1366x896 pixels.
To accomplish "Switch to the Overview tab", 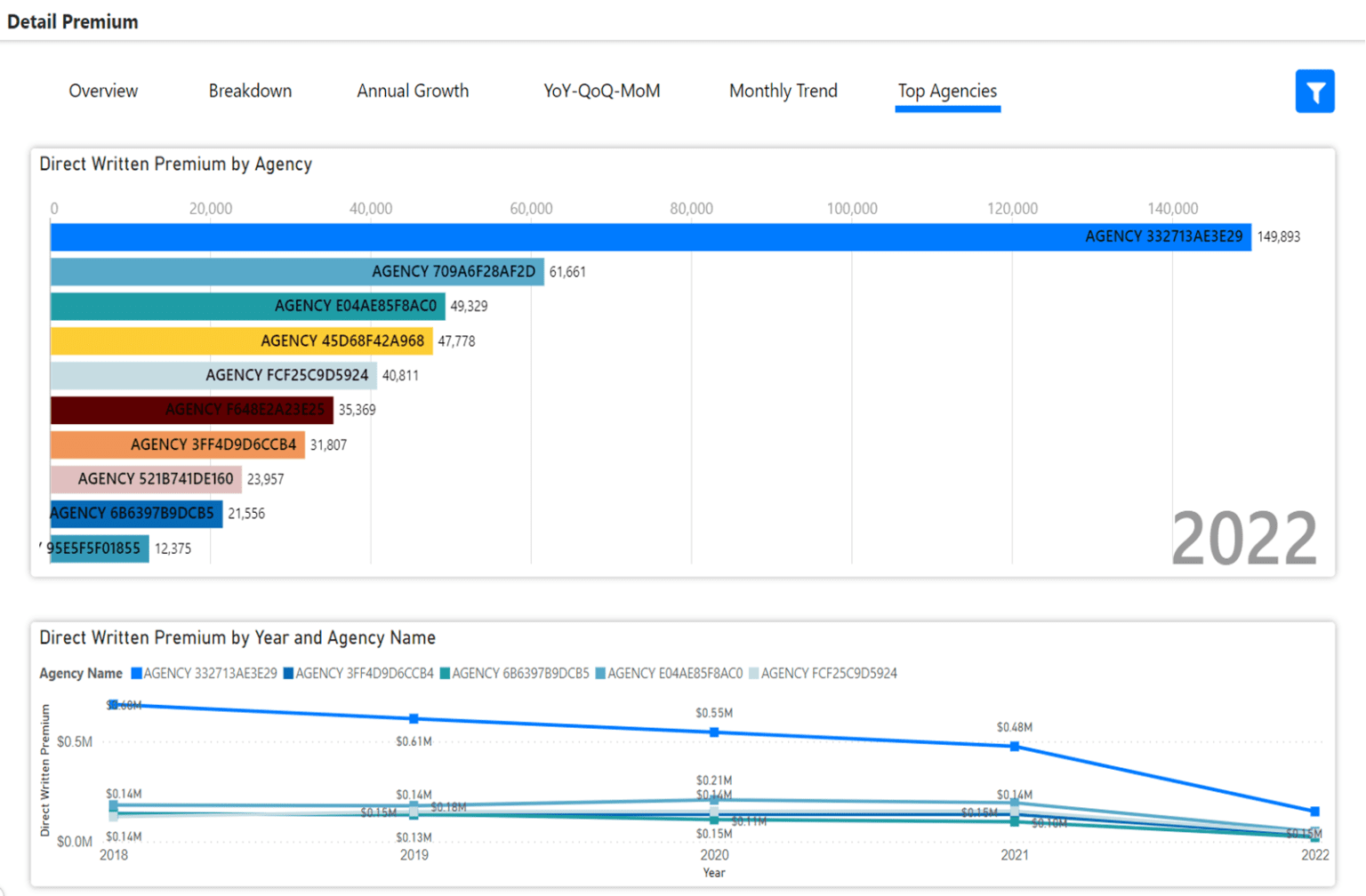I will click(x=103, y=91).
